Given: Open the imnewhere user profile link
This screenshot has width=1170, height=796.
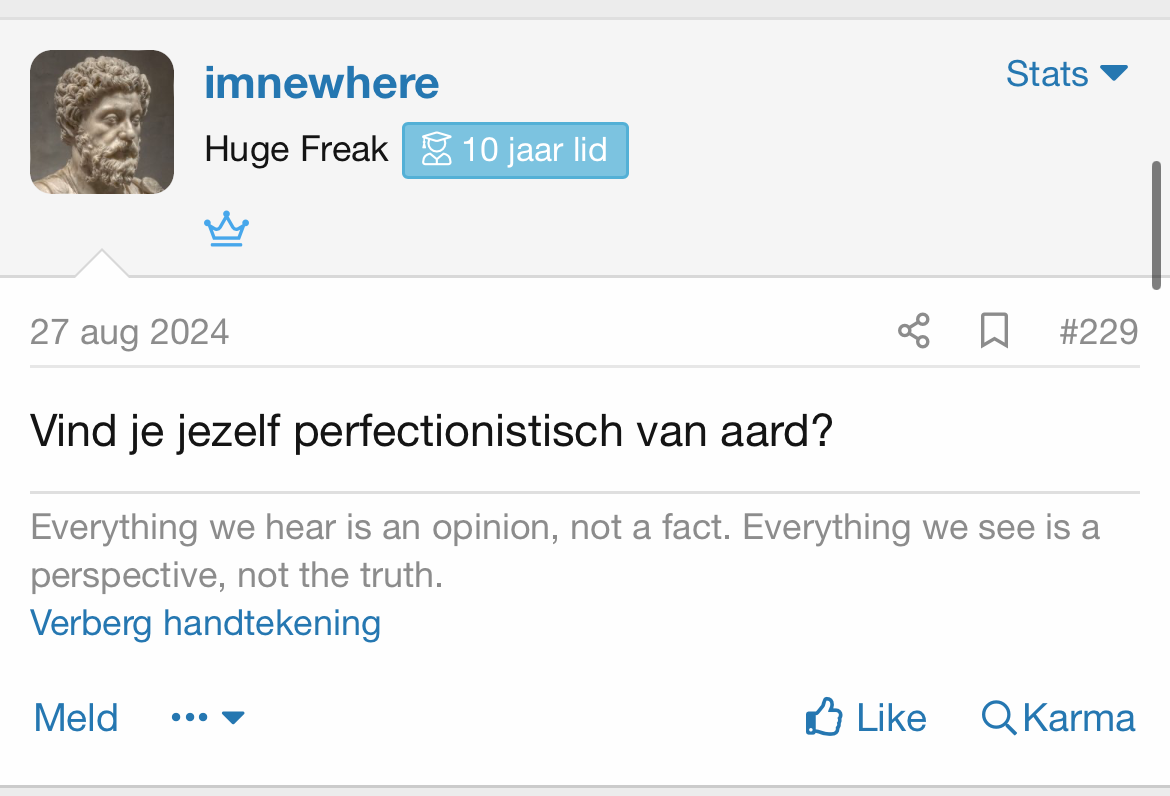Looking at the screenshot, I should point(321,82).
